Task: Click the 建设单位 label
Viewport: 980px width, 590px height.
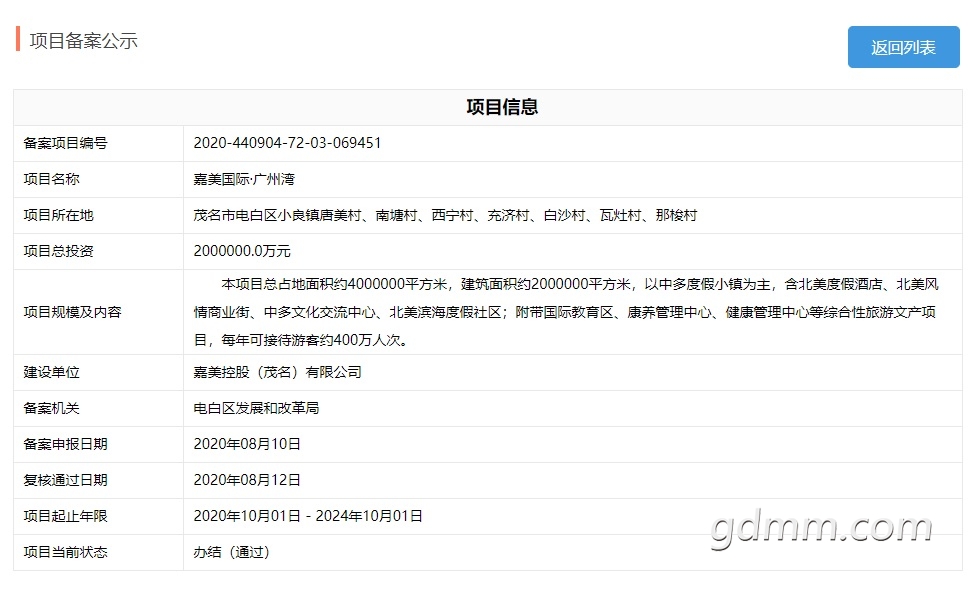Action: click(x=51, y=372)
